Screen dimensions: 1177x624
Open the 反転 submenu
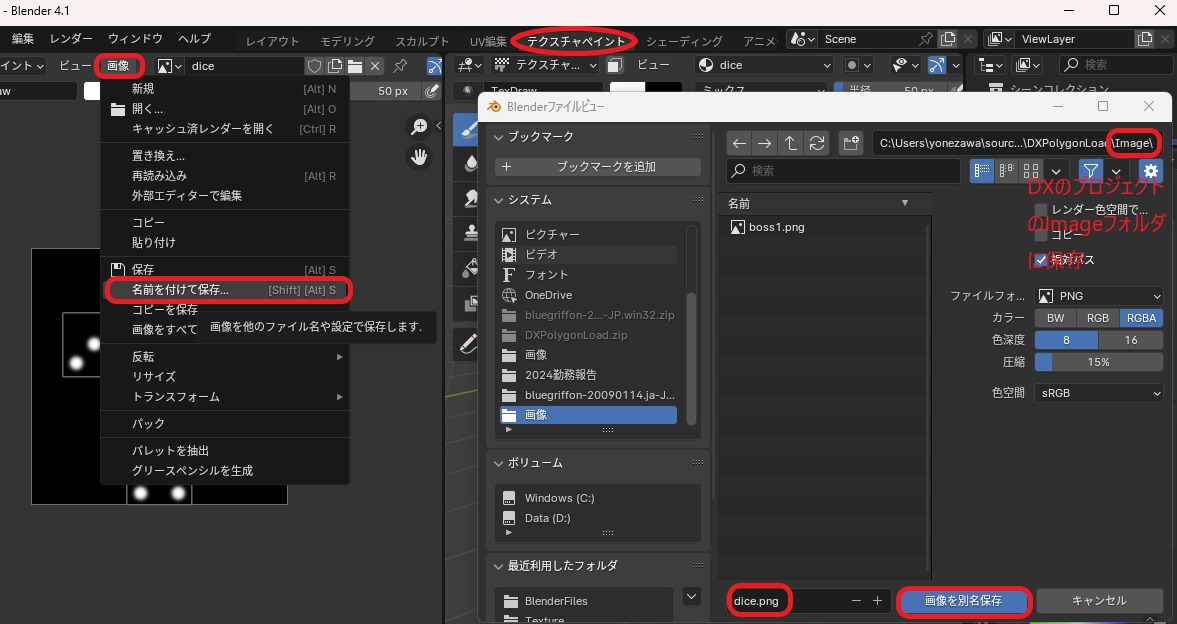[x=225, y=357]
